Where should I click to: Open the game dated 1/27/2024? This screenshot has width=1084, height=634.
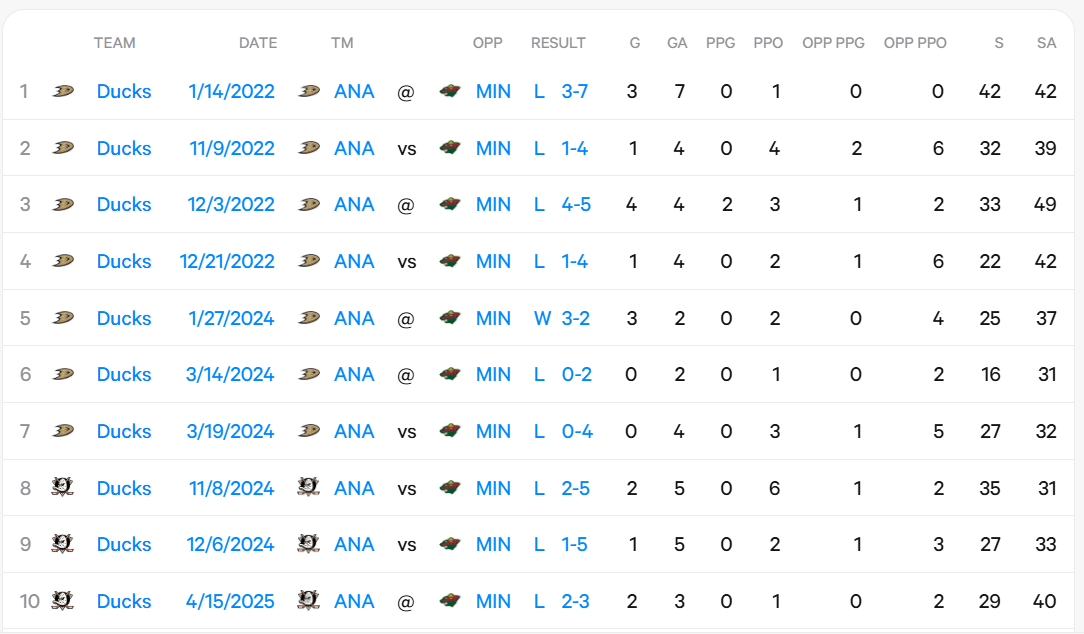coord(231,318)
